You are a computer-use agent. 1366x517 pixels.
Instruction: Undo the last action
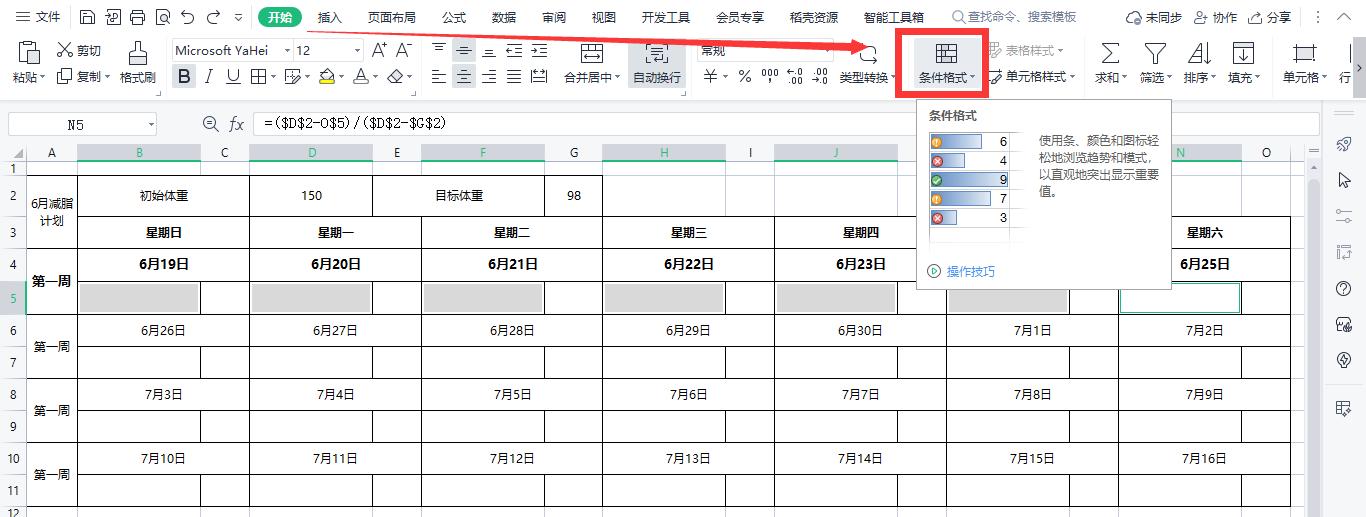pos(189,18)
